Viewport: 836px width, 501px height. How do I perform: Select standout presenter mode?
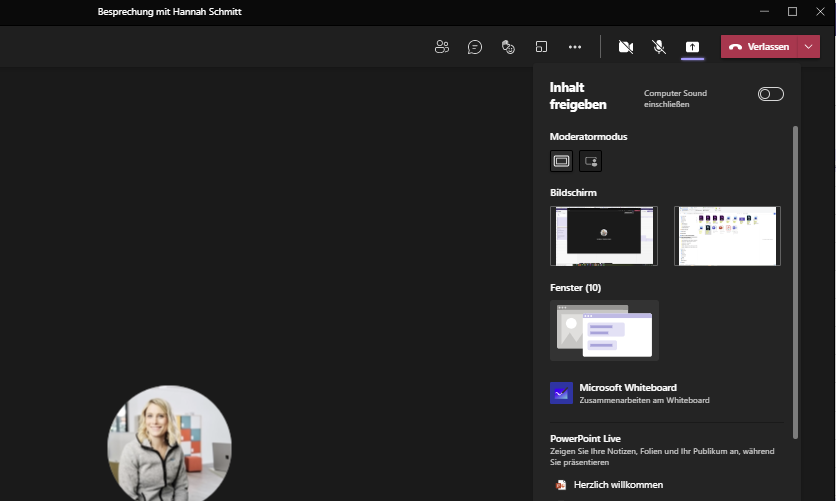click(x=591, y=161)
